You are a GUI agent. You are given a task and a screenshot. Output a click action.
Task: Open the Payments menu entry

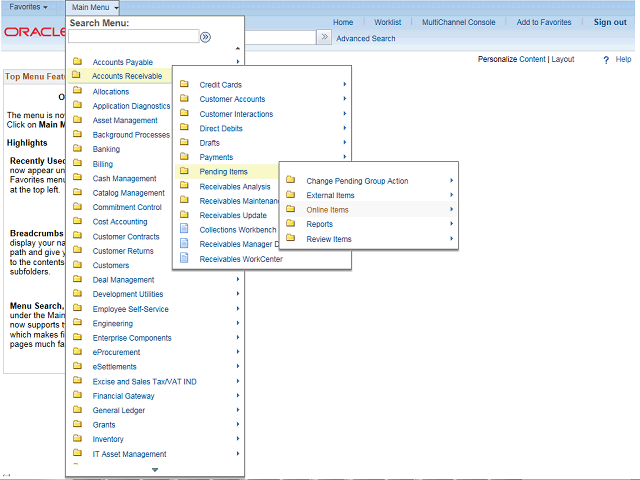click(x=216, y=157)
